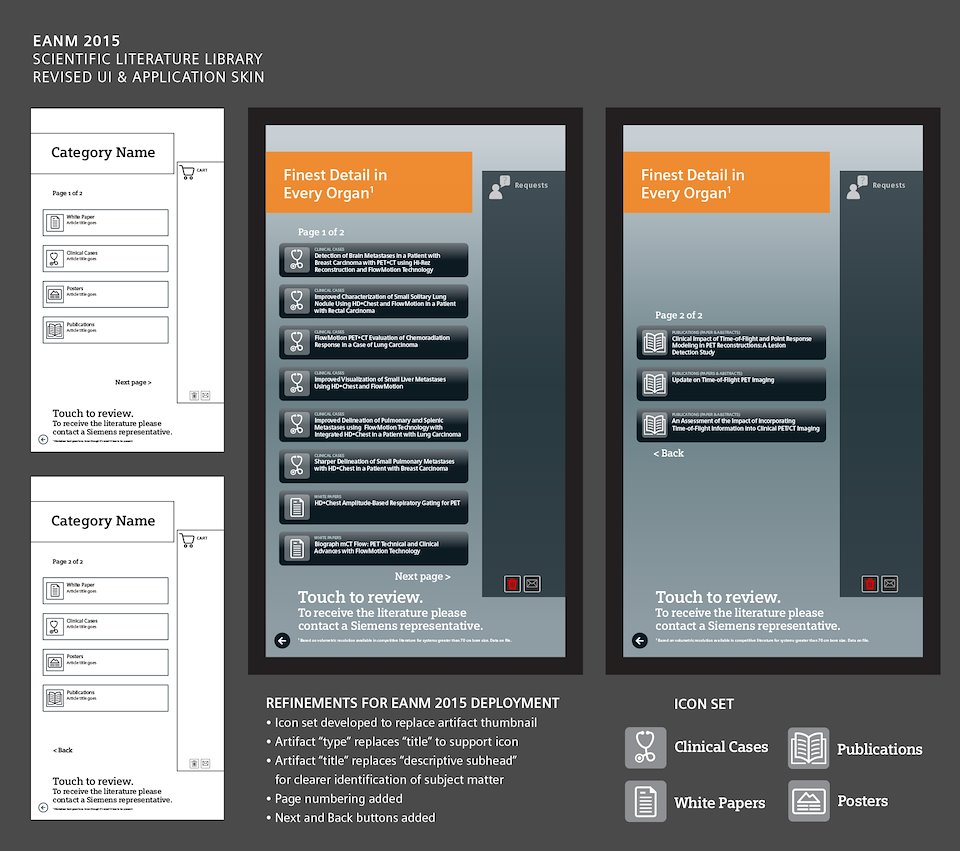Viewport: 960px width, 851px height.
Task: Select Clinical Cases row in Page 2 wireframe
Action: (x=105, y=626)
